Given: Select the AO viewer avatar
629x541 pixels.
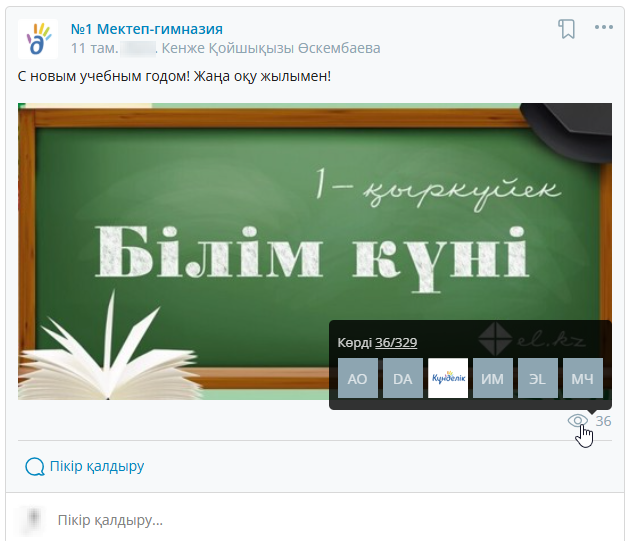Looking at the screenshot, I should (x=358, y=378).
